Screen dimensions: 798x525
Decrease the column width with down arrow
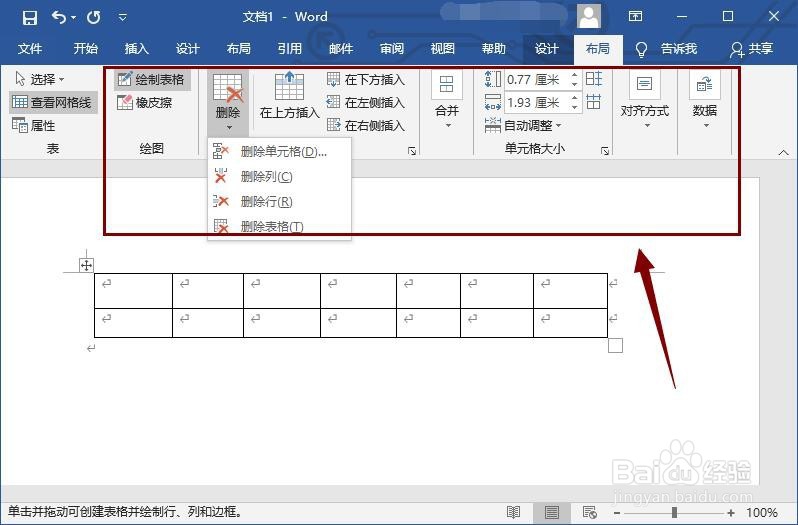575,107
